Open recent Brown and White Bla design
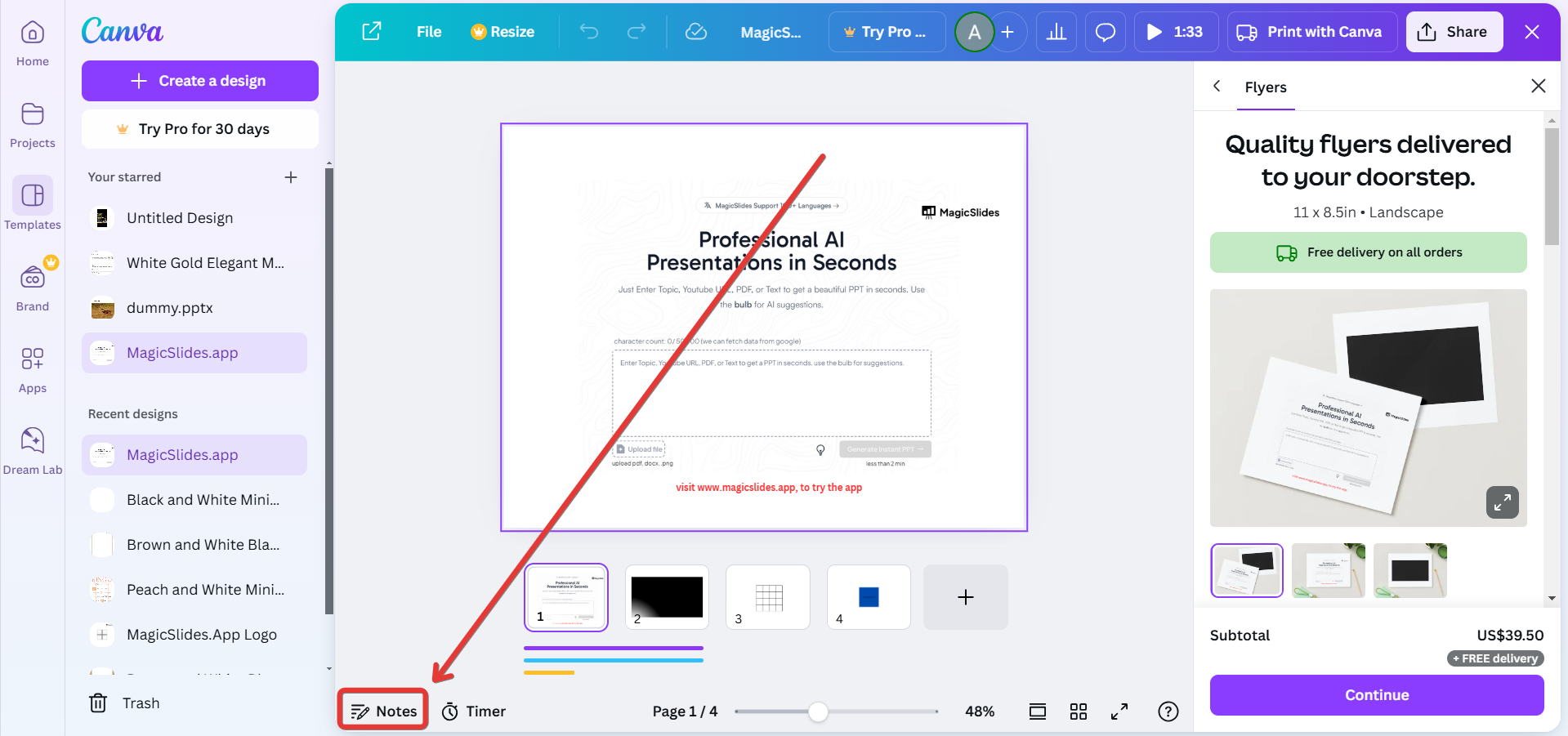This screenshot has height=736, width=1568. coord(194,545)
